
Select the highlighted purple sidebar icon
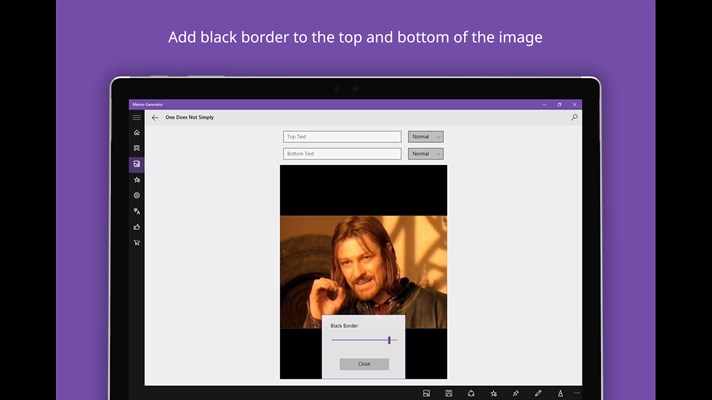[137, 164]
